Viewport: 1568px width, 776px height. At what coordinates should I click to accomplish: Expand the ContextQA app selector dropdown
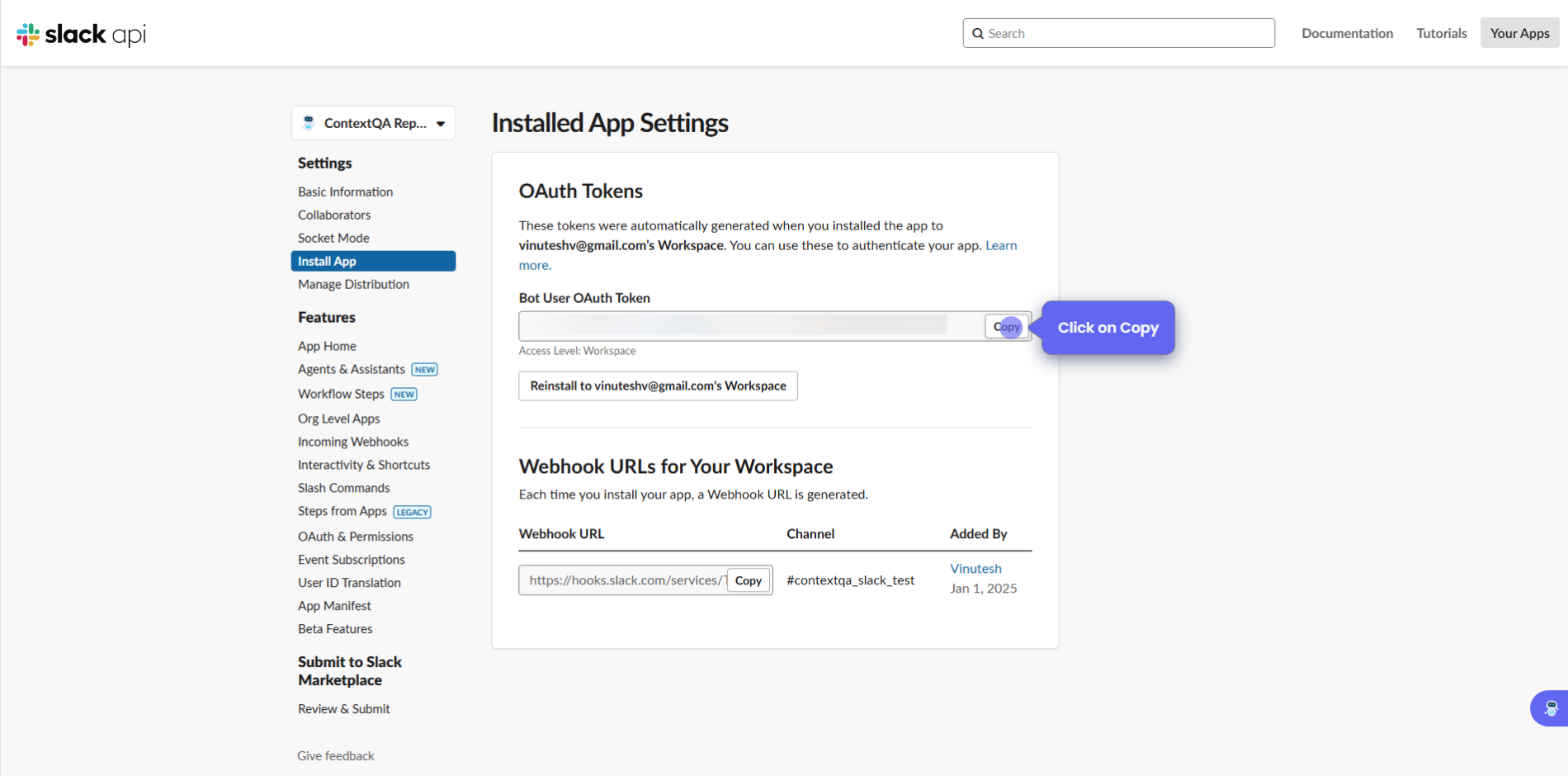pos(441,124)
